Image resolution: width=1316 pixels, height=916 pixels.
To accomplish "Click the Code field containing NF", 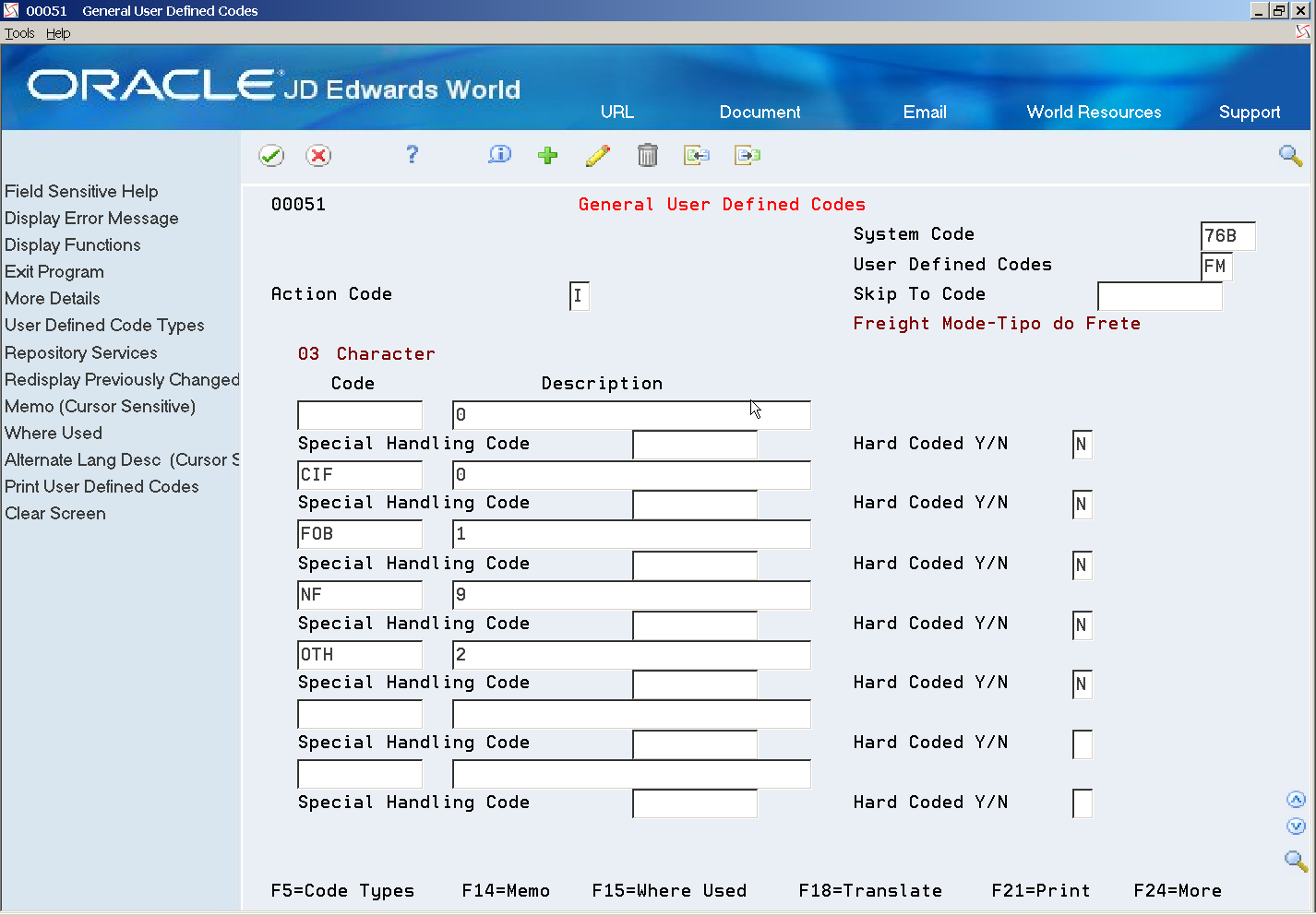I will tap(360, 594).
